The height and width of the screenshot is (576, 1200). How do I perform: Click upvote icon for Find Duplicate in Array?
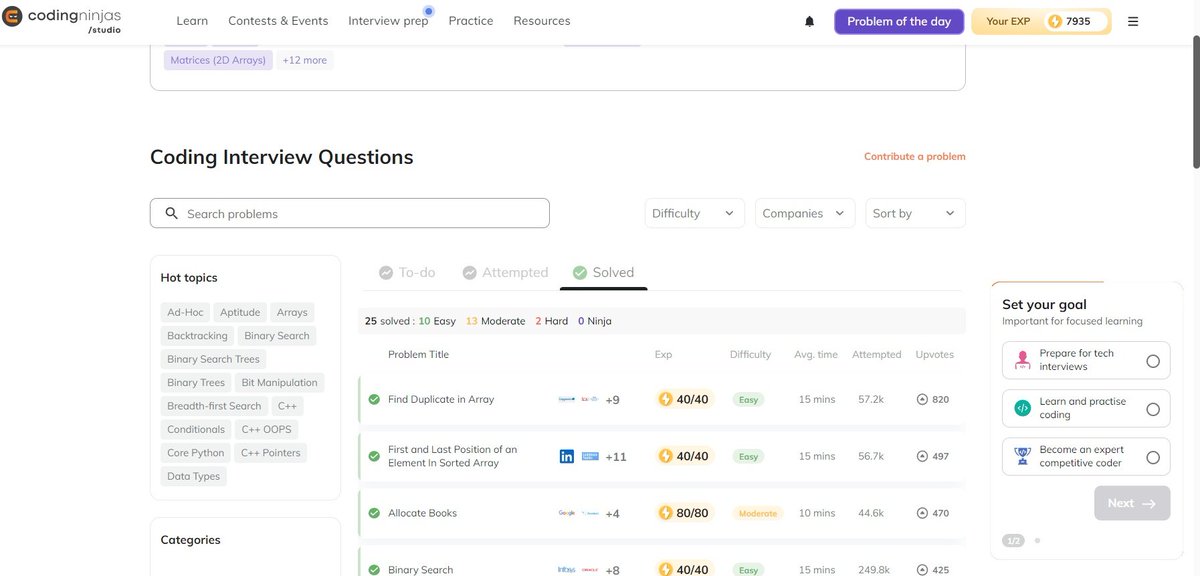922,399
